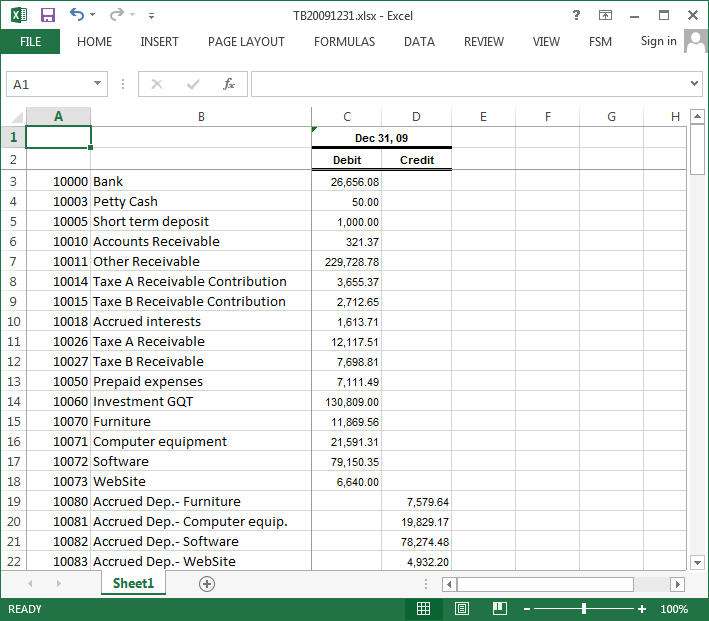The height and width of the screenshot is (621, 709).
Task: Open Excel Help question mark
Action: [x=576, y=15]
